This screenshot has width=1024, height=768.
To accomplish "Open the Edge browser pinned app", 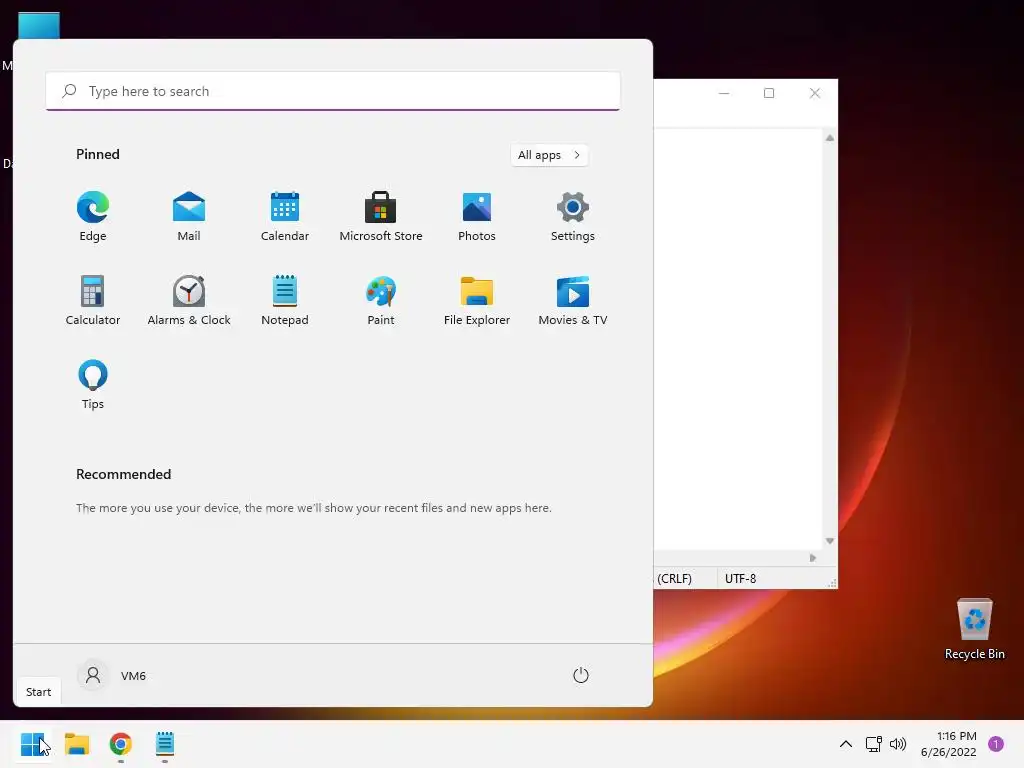I will click(x=93, y=217).
